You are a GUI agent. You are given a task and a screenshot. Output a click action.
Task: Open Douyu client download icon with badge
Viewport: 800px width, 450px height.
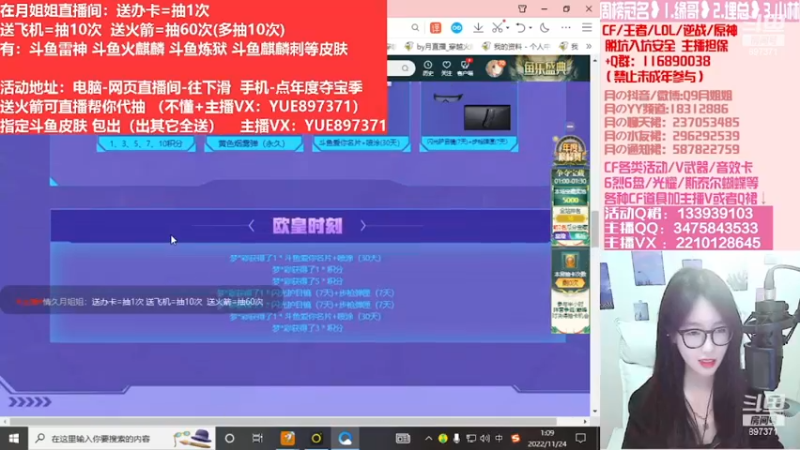(x=465, y=67)
